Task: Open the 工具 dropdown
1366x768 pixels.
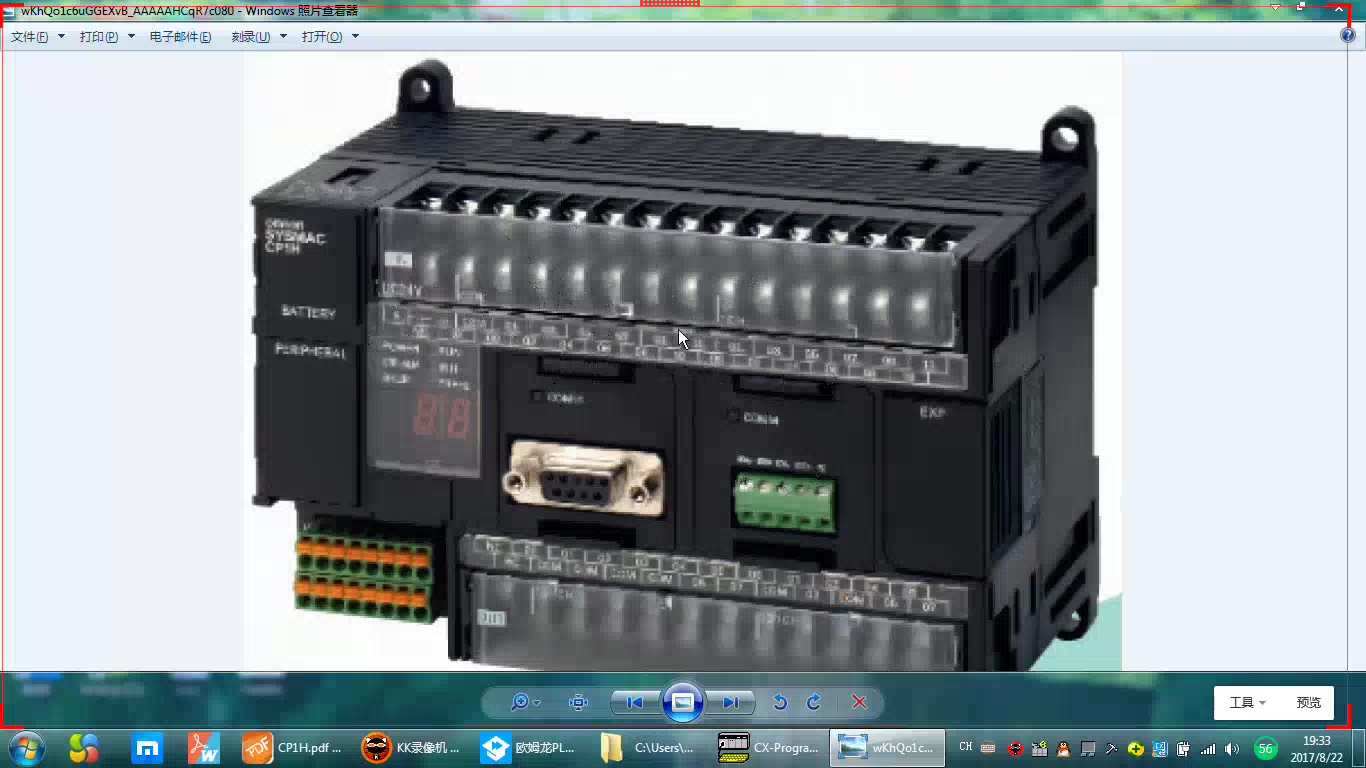Action: point(1248,703)
